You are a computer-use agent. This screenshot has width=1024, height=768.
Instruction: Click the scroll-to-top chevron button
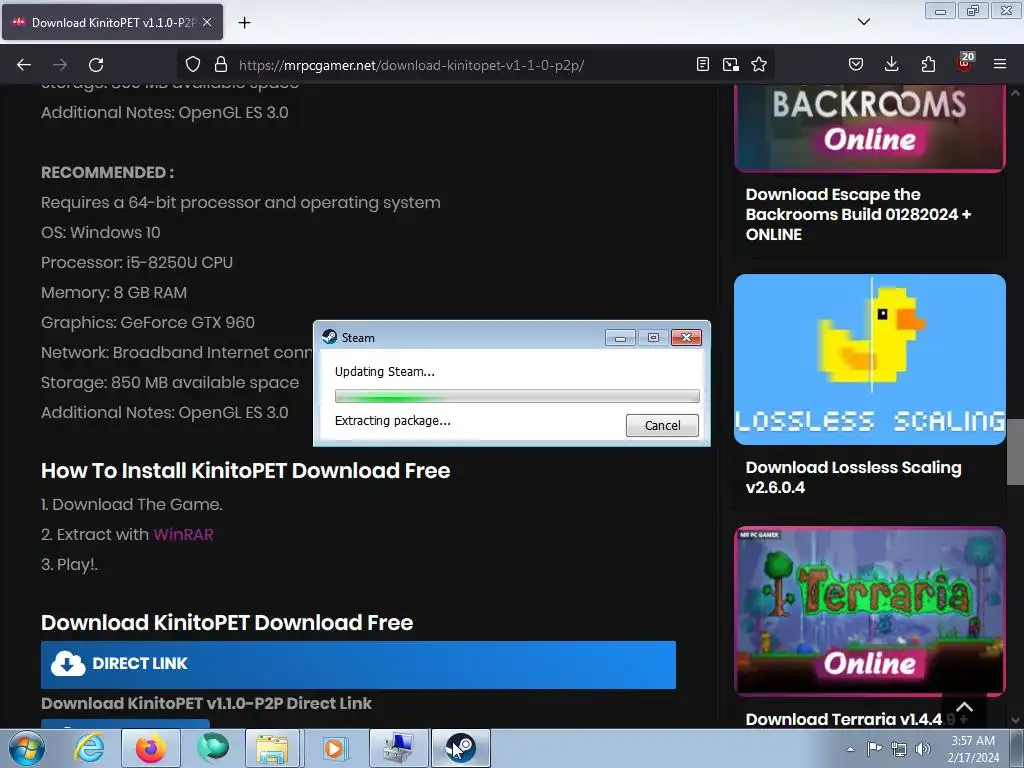pyautogui.click(x=965, y=707)
